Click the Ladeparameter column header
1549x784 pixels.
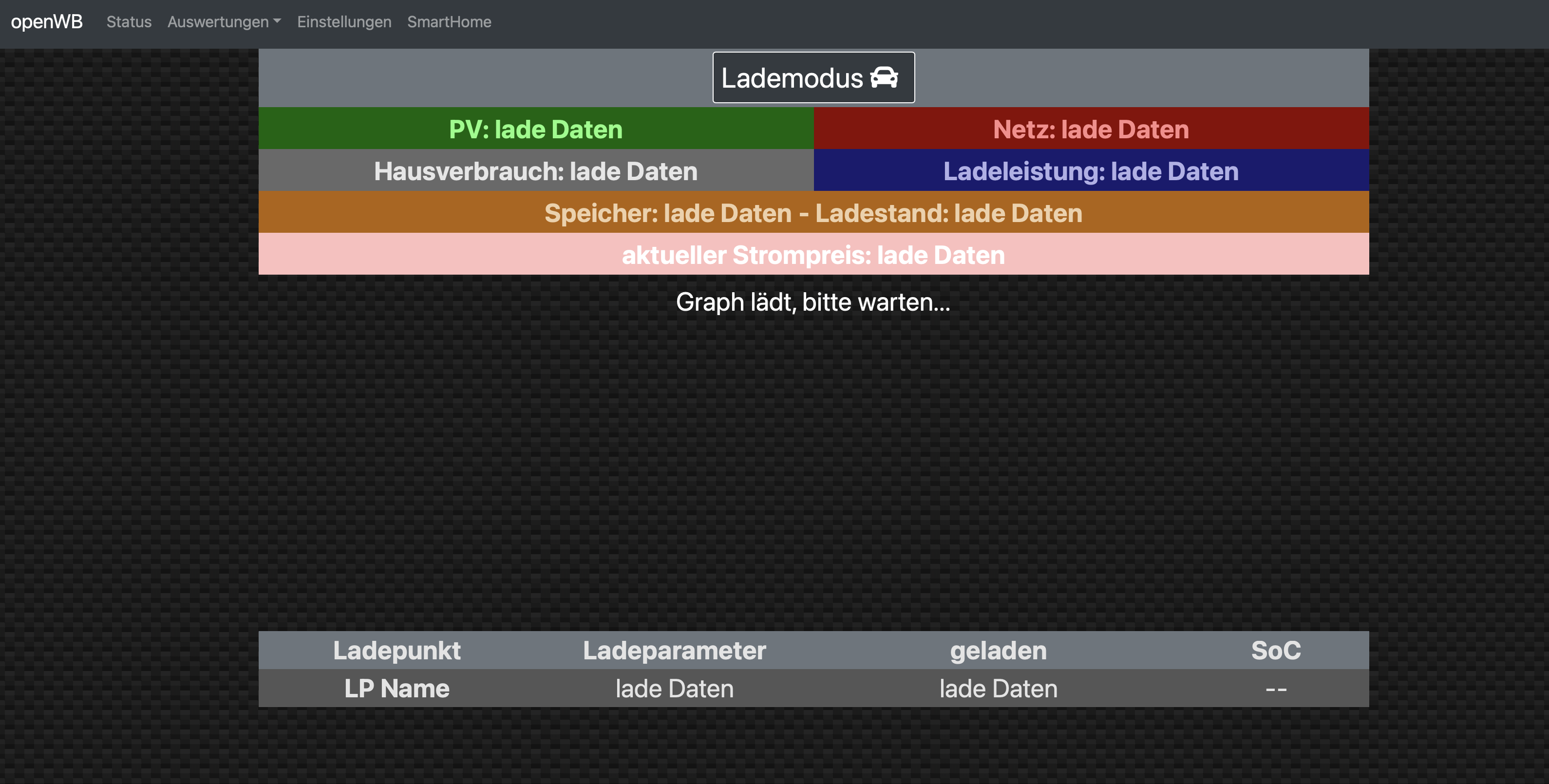[x=674, y=650]
